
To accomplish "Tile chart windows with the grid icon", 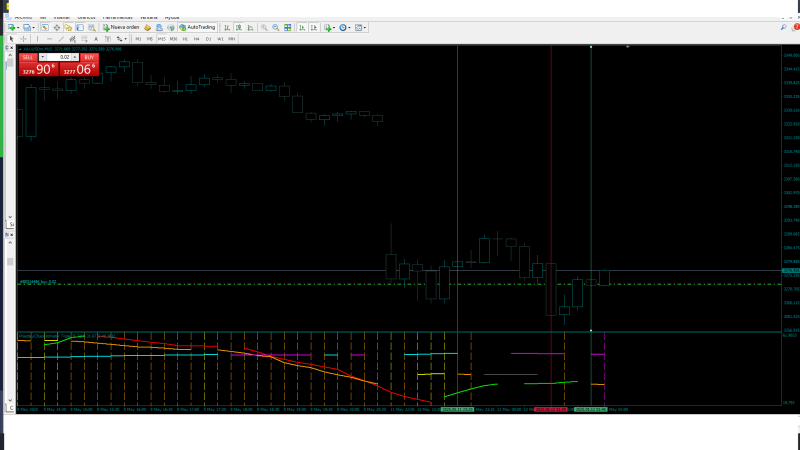I will [288, 28].
